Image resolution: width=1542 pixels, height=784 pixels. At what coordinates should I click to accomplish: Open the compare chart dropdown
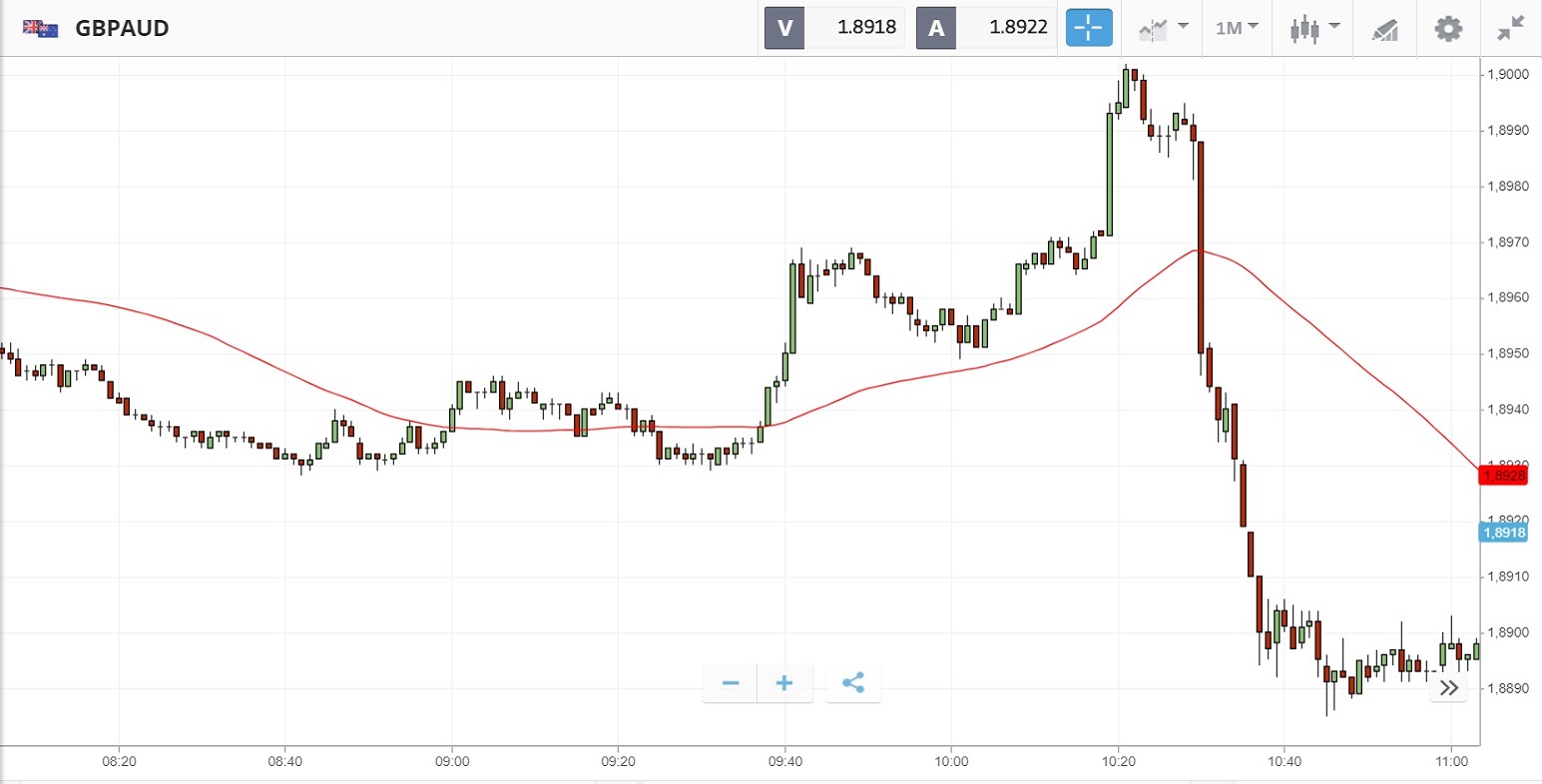[1163, 28]
